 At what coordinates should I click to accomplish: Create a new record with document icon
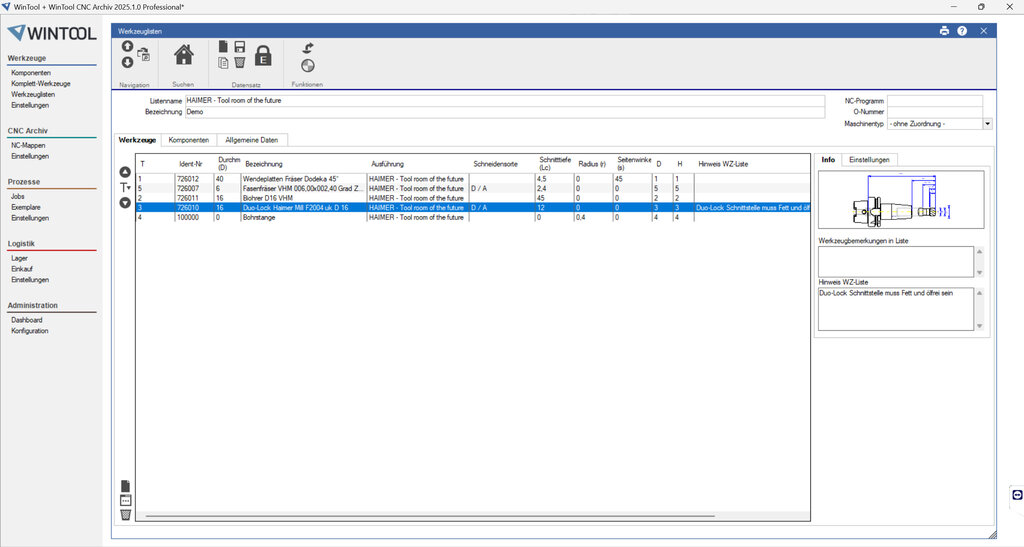[223, 46]
